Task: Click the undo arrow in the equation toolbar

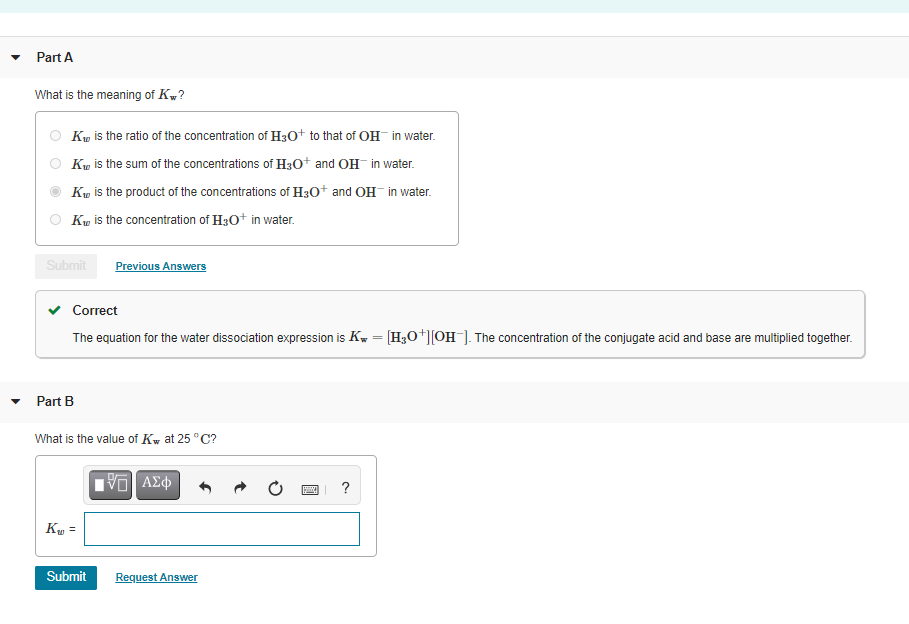Action: 205,487
